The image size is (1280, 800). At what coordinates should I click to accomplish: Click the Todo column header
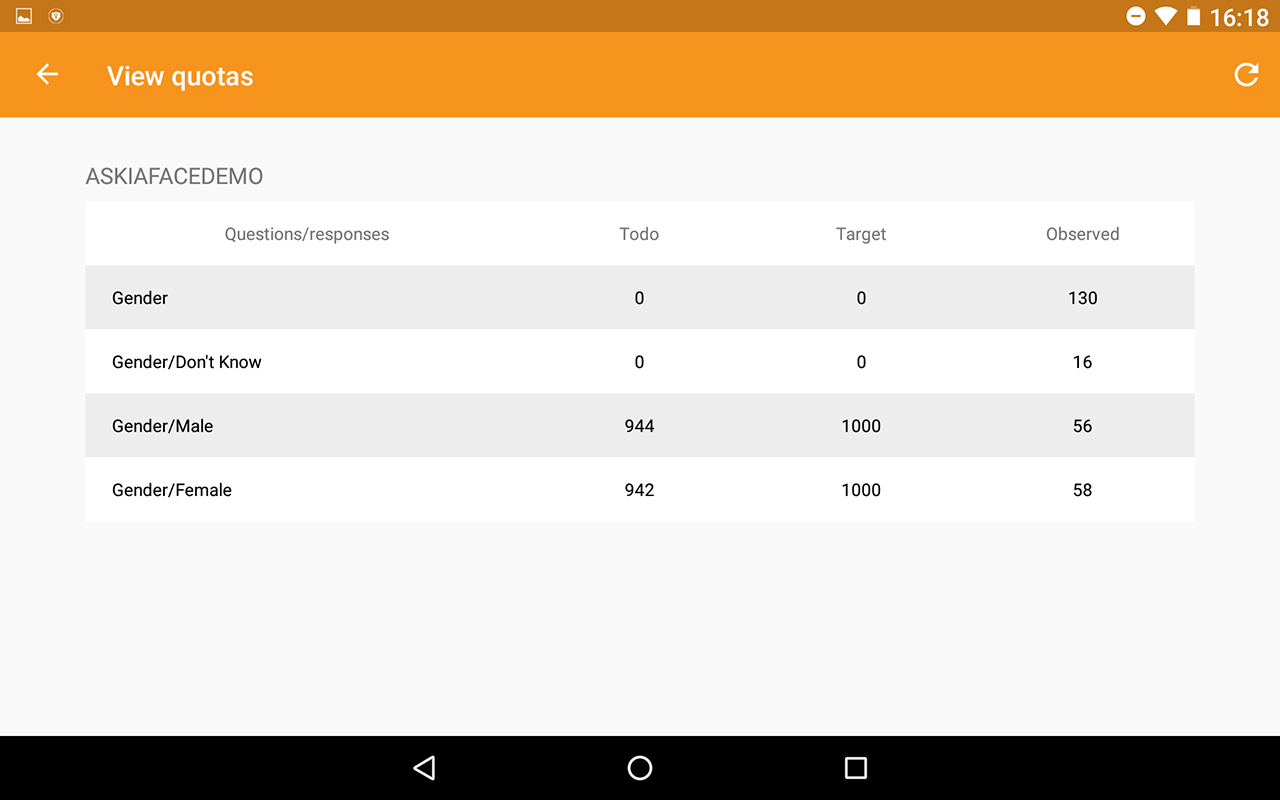tap(639, 234)
